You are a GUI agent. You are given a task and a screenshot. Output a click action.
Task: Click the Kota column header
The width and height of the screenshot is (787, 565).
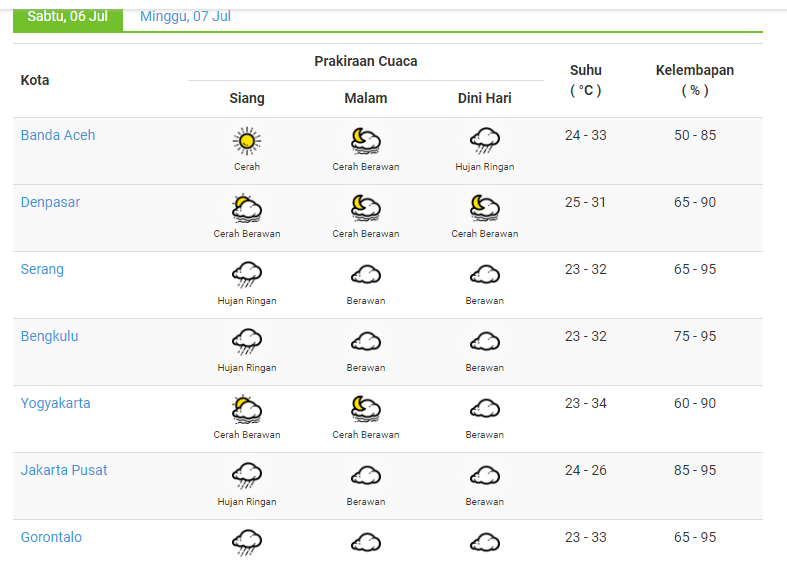tap(35, 80)
